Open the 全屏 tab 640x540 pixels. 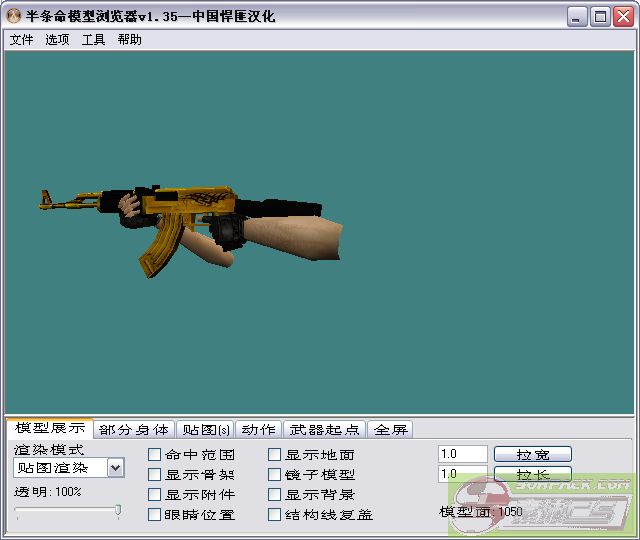click(x=390, y=430)
